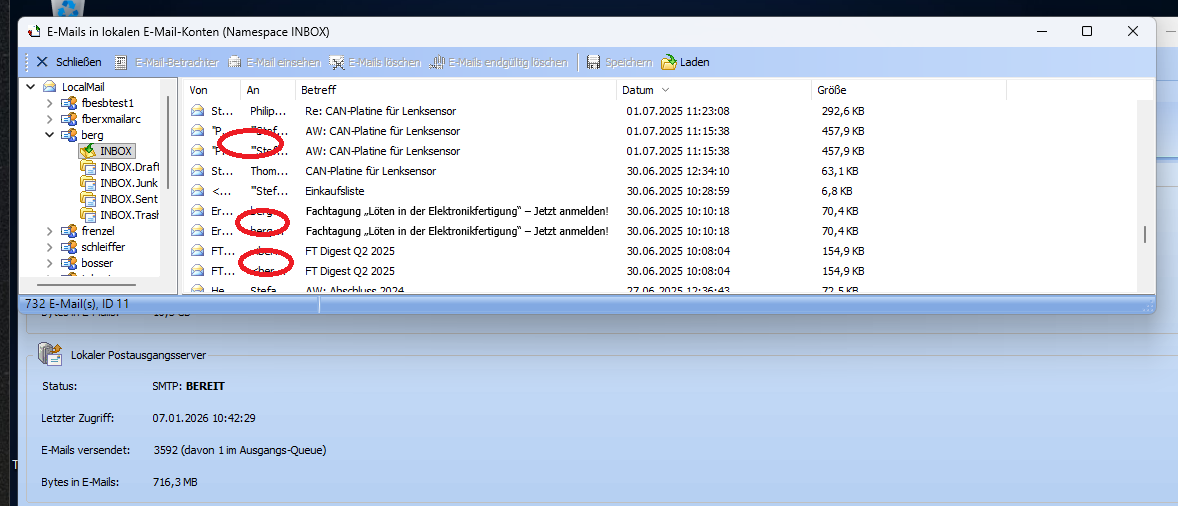1178x506 pixels.
Task: Expand the fberxmailarc account node
Action: click(50, 119)
